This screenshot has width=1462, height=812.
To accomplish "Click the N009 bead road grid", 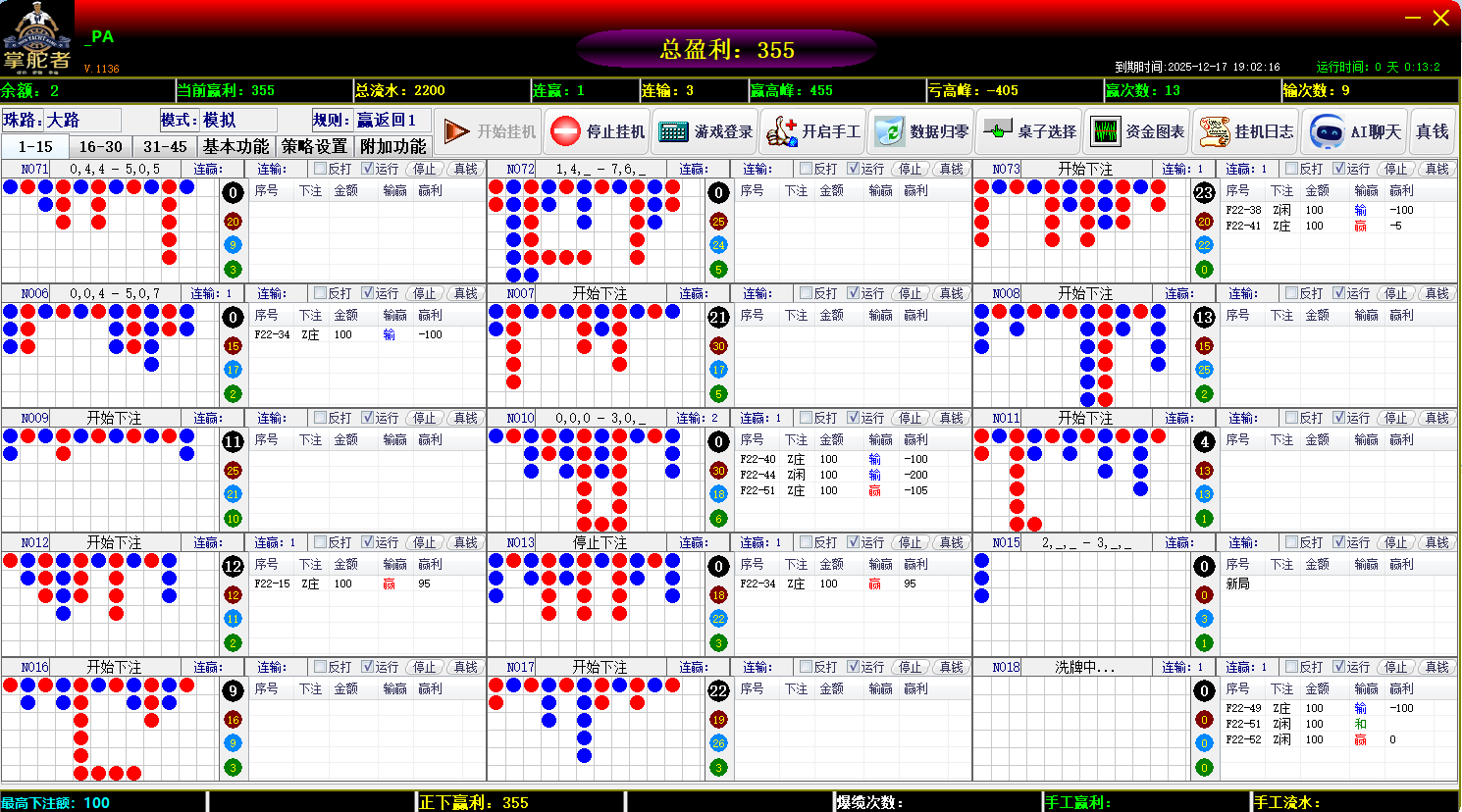I will point(108,481).
